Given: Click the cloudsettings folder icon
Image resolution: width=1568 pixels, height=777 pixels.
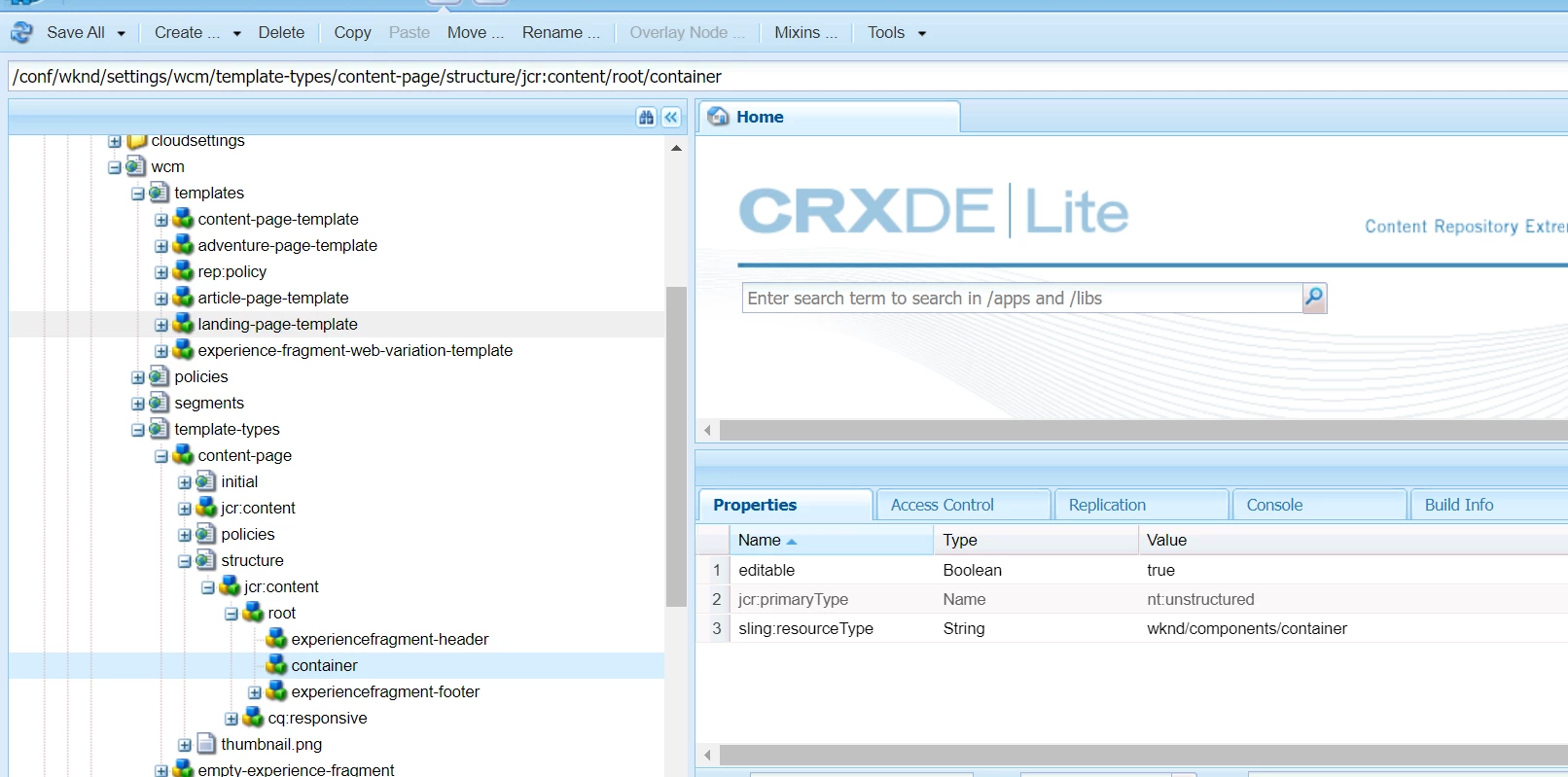Looking at the screenshot, I should click(136, 141).
